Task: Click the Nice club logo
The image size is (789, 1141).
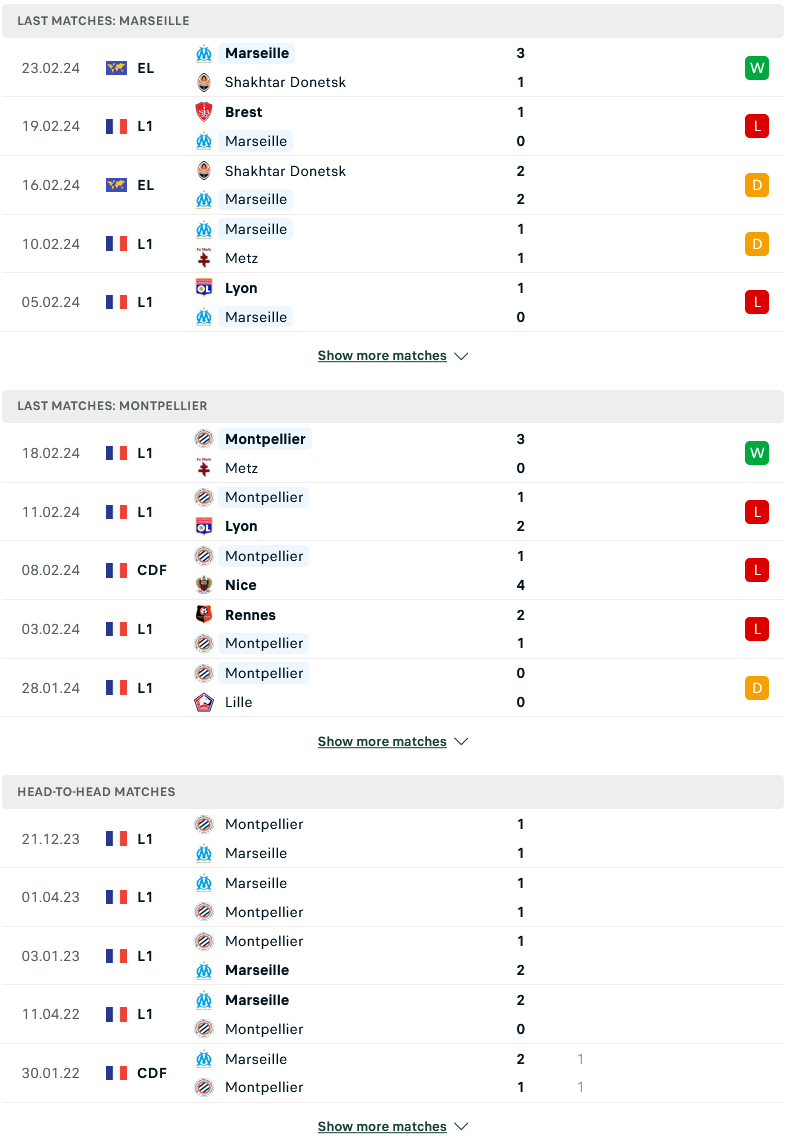Action: click(x=206, y=585)
